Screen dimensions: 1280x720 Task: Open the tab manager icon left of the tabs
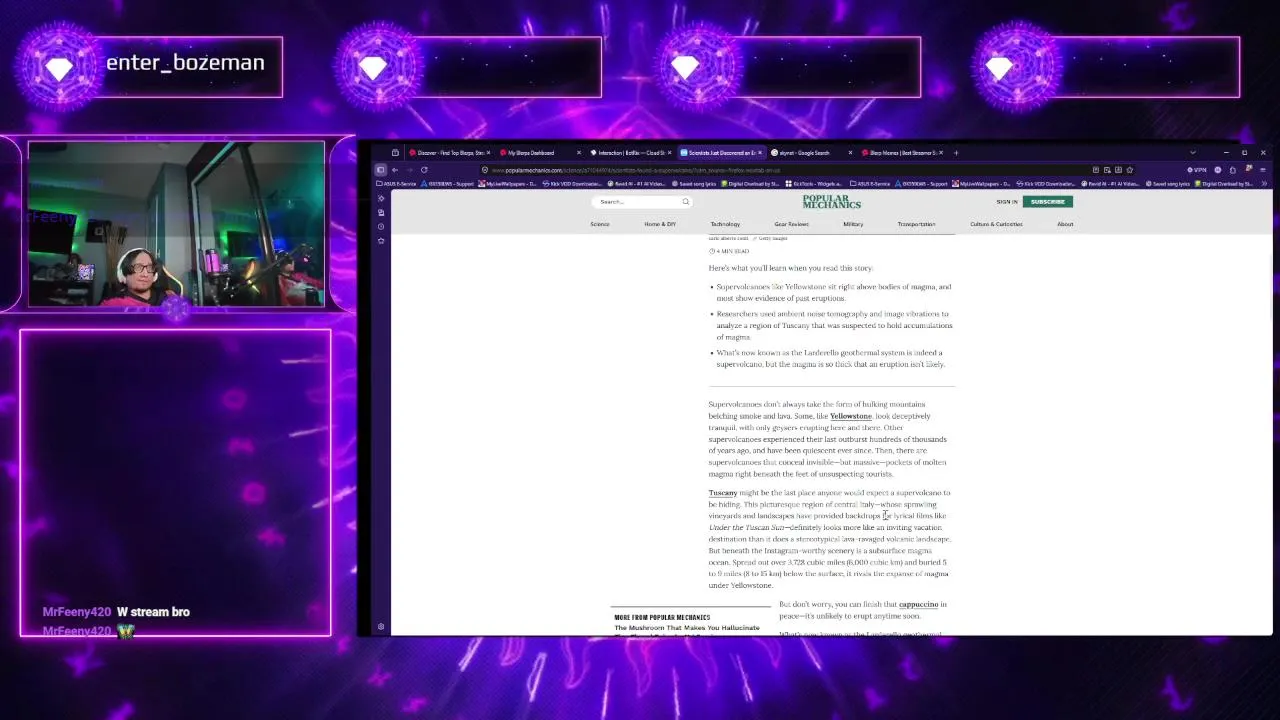tap(395, 153)
